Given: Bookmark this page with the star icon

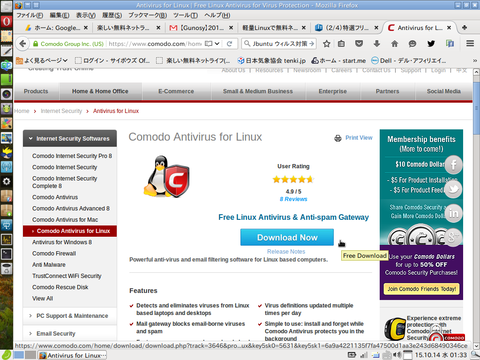Looking at the screenshot, I should pyautogui.click(x=327, y=44).
